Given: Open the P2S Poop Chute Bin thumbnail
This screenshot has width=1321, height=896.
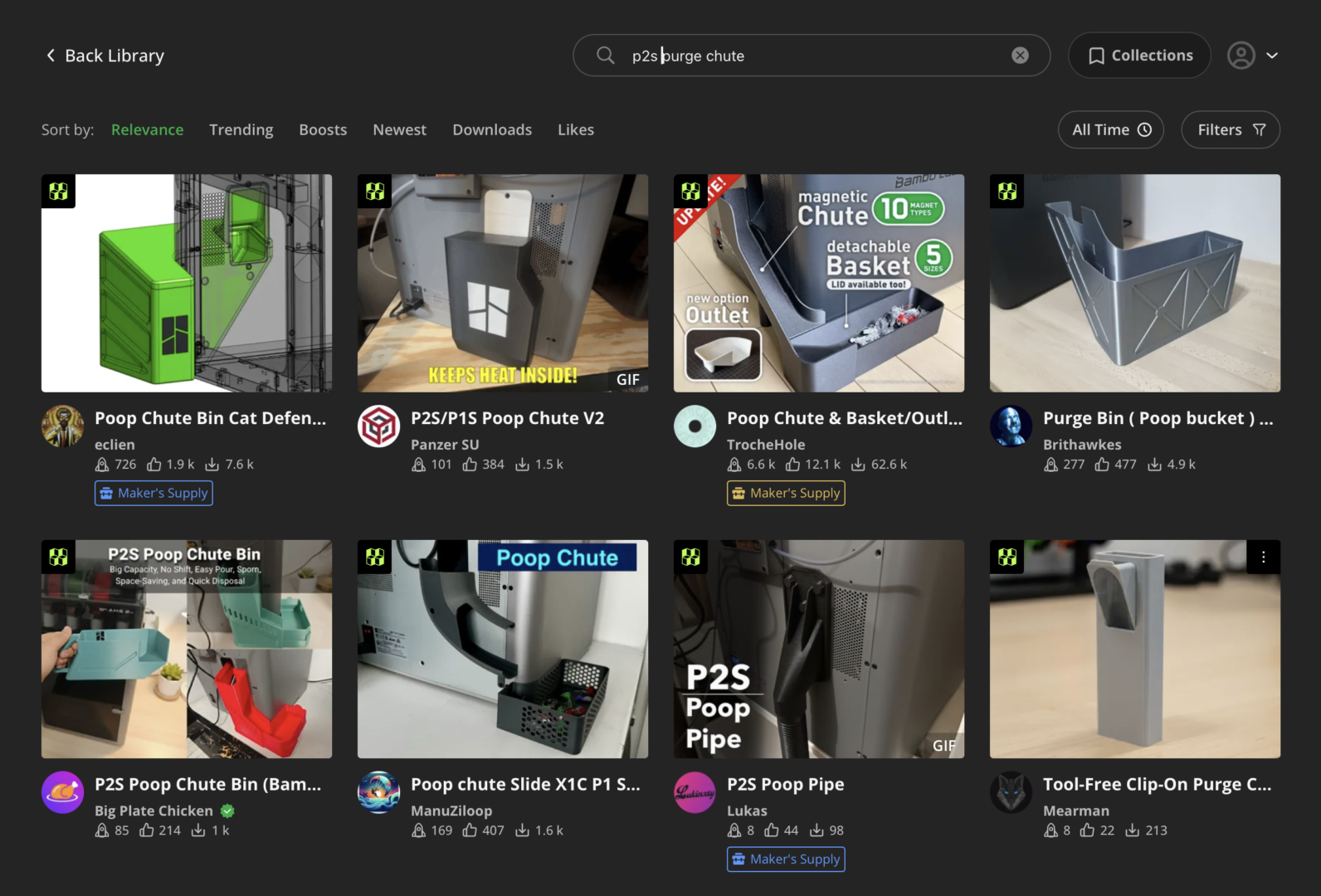Looking at the screenshot, I should click(187, 649).
